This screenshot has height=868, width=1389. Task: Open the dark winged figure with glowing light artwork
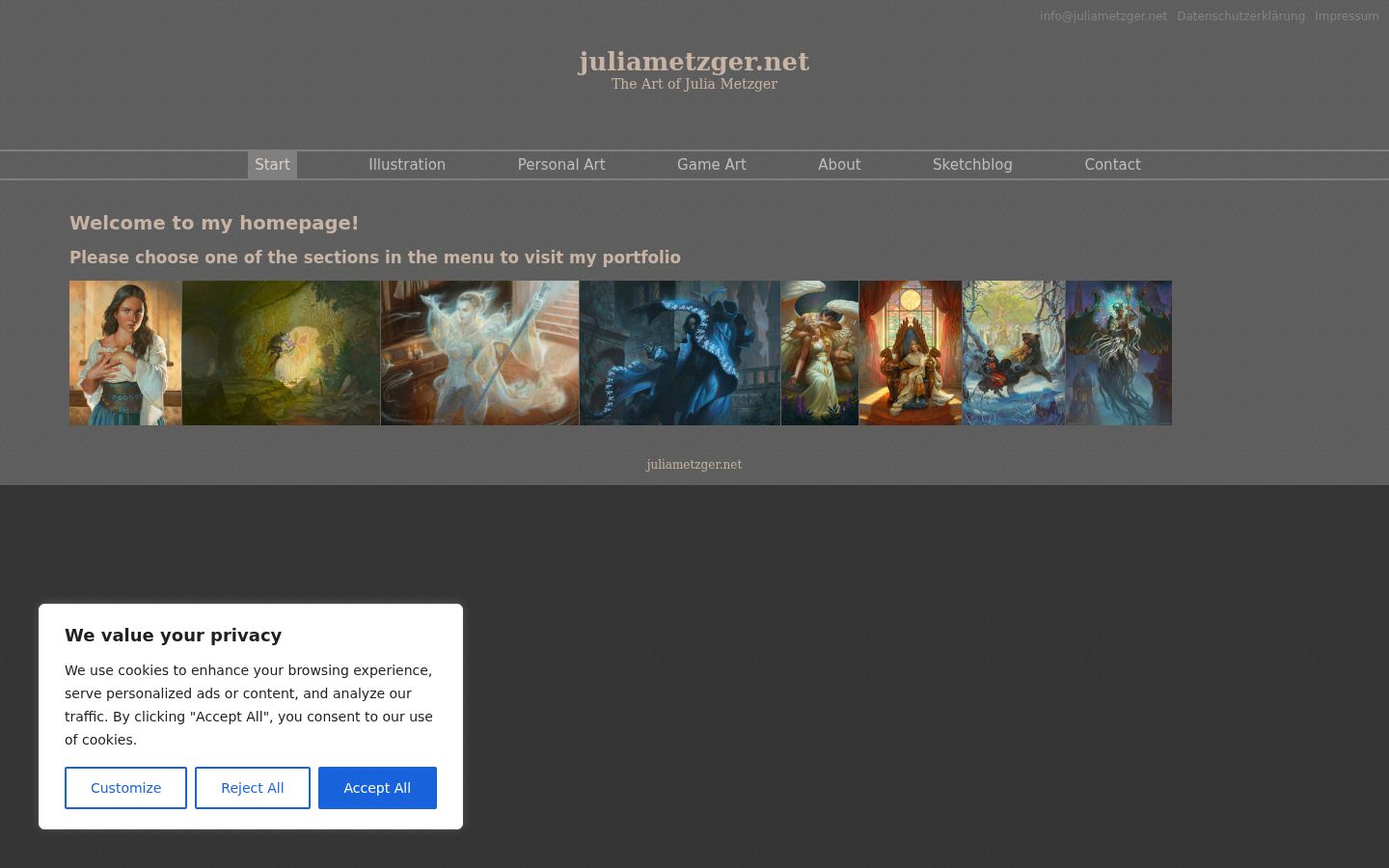[1119, 353]
